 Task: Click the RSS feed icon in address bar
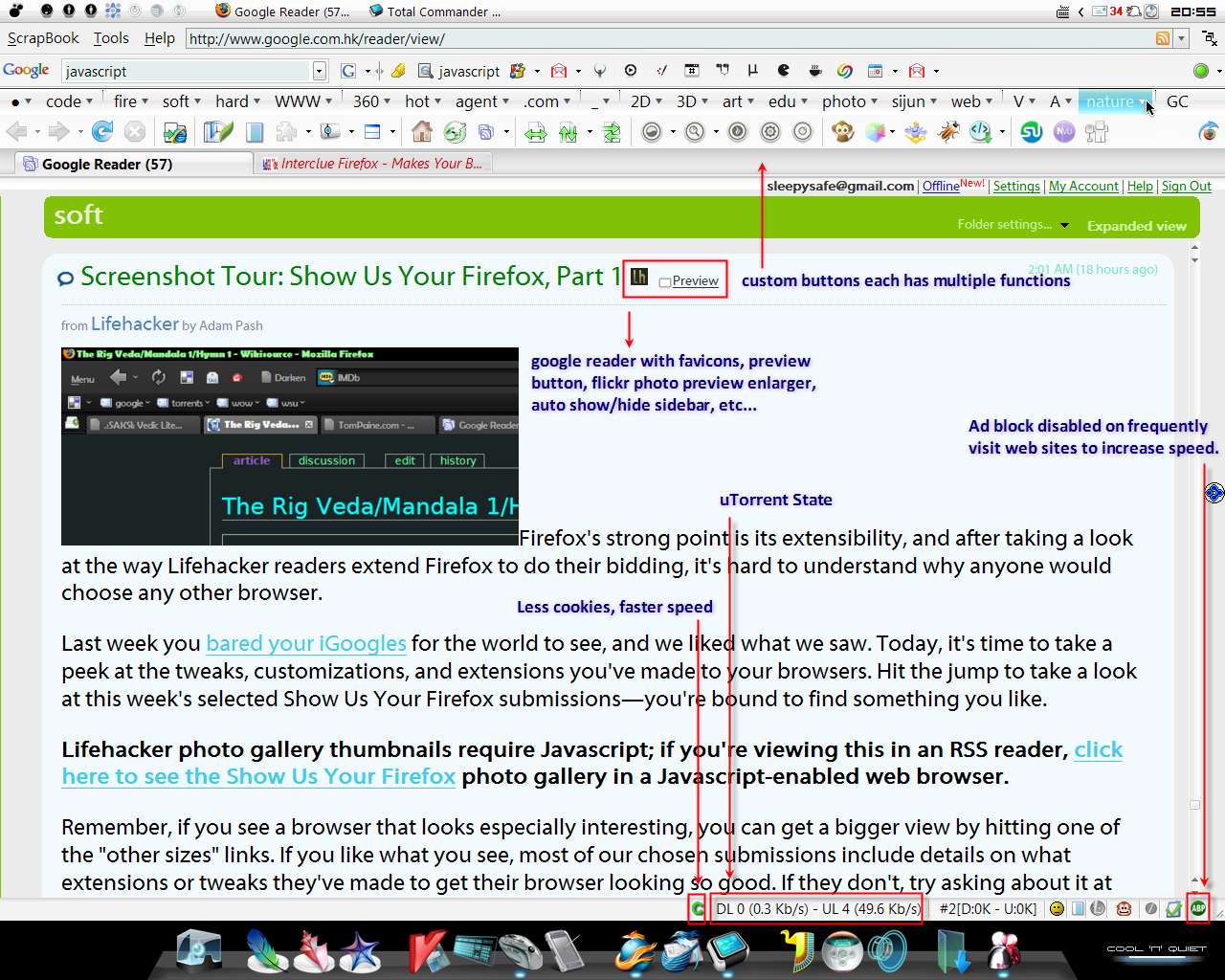point(1163,38)
